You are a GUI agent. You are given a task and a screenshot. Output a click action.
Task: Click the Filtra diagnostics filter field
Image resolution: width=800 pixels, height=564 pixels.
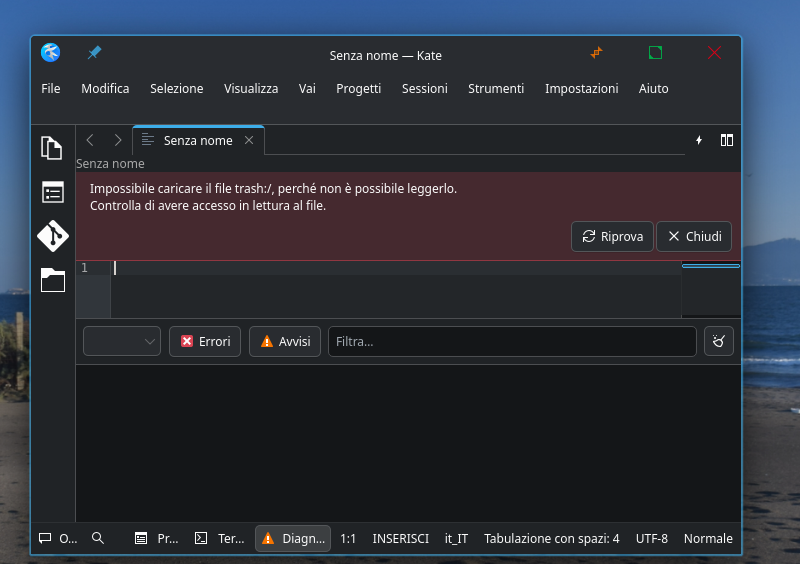coord(512,342)
